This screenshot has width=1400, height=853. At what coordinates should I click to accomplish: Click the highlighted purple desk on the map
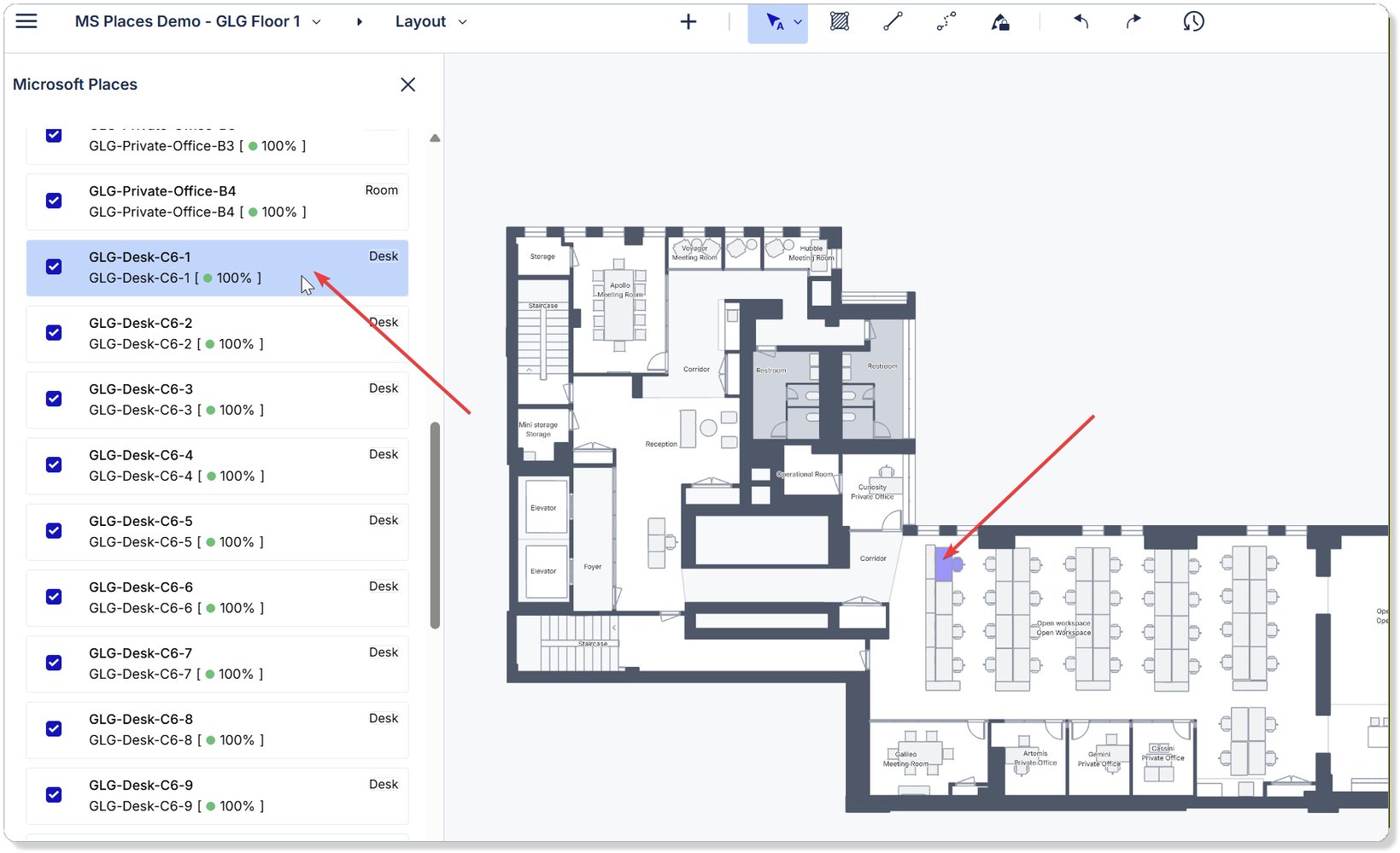(944, 564)
